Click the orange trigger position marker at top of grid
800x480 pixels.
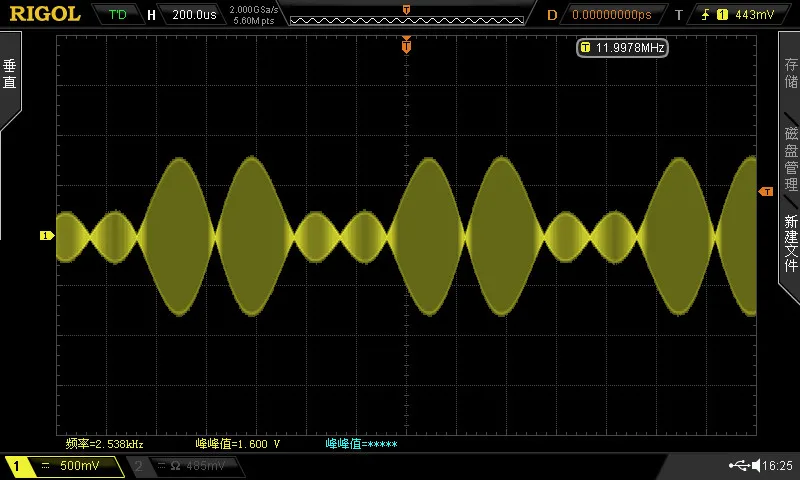406,45
